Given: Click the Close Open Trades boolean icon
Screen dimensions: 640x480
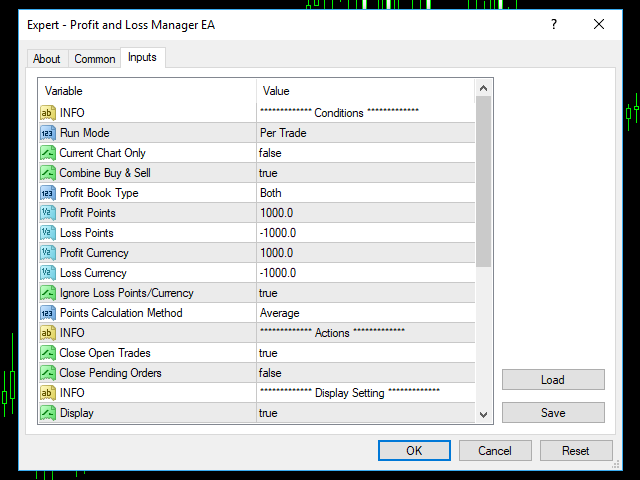Looking at the screenshot, I should [48, 353].
